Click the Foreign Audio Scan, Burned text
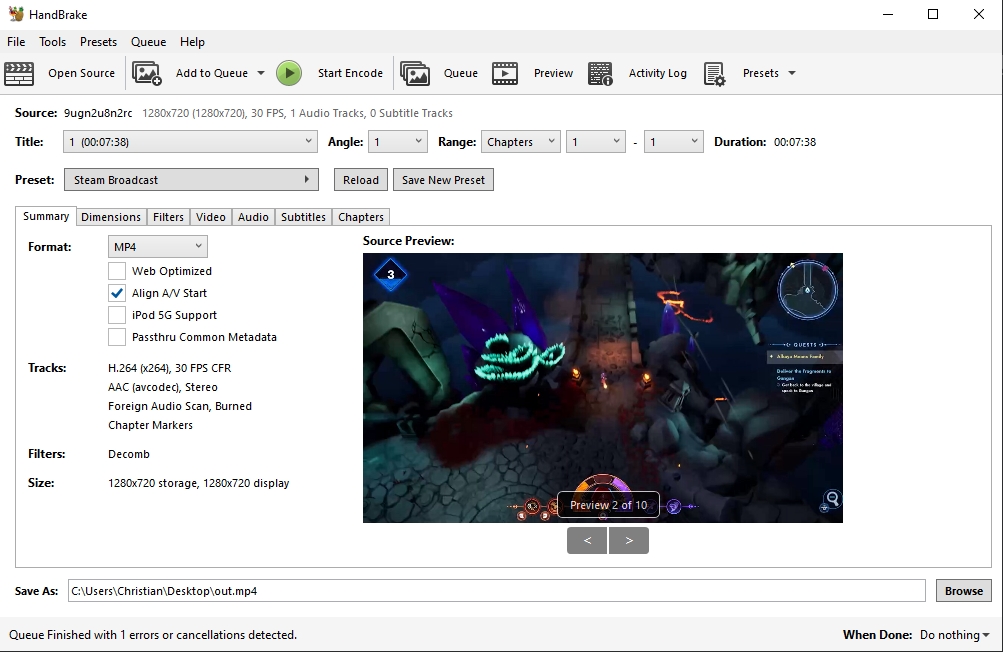The width and height of the screenshot is (1003, 652). point(180,406)
